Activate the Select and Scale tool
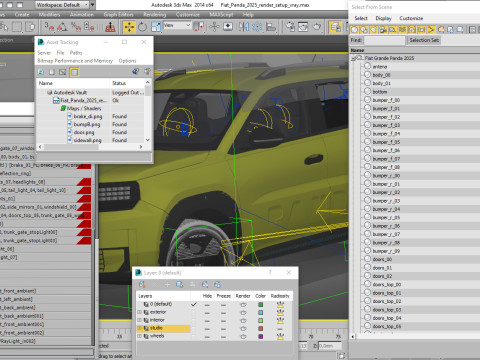Screen dimensions: 480x360 (x=156, y=27)
